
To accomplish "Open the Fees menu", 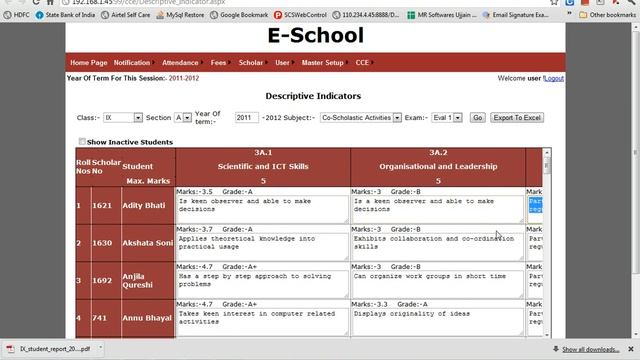I will (x=218, y=62).
